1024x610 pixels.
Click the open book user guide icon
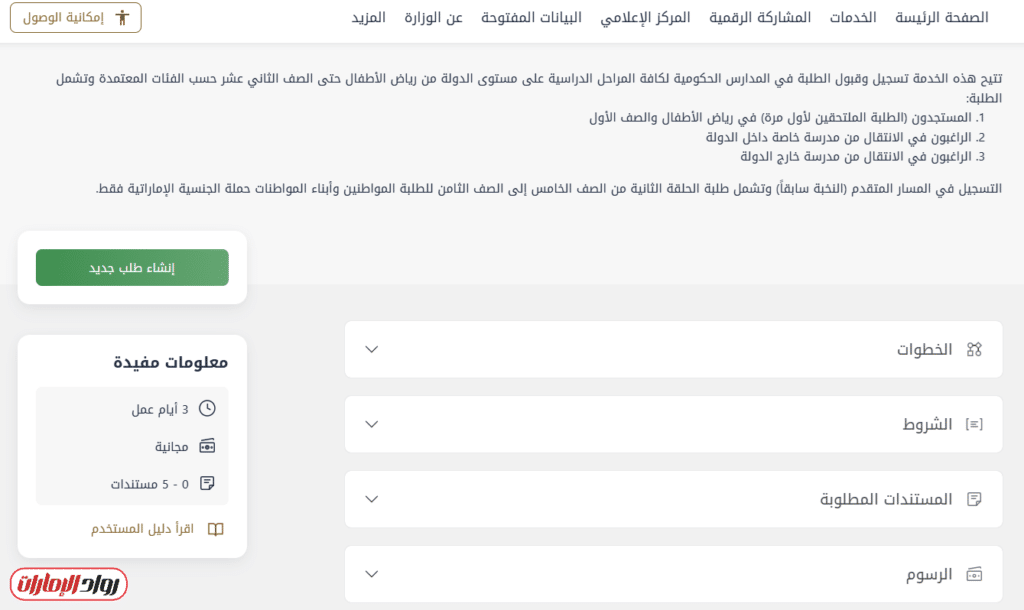pos(215,529)
